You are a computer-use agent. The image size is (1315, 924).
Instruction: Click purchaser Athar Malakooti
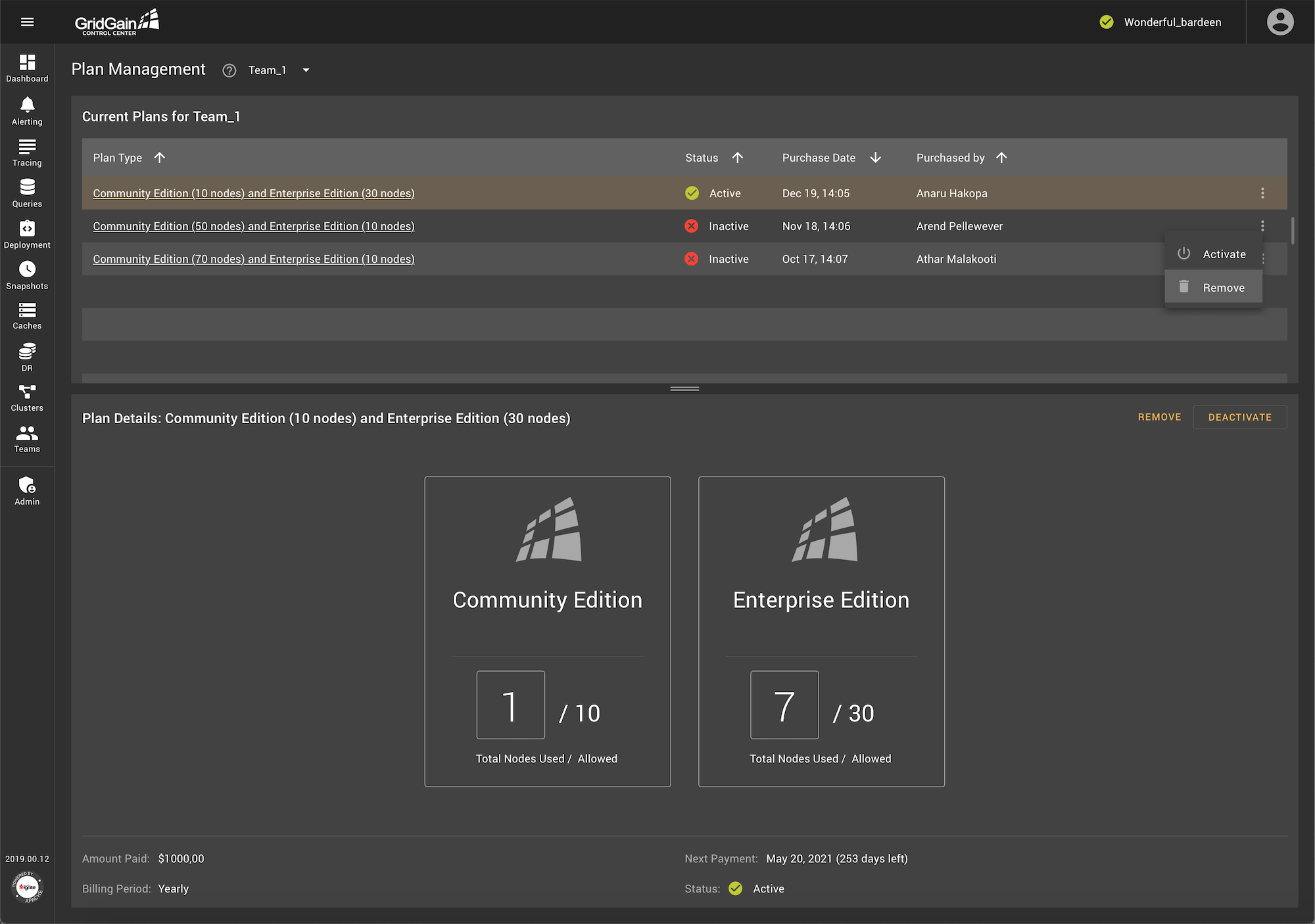[x=956, y=259]
